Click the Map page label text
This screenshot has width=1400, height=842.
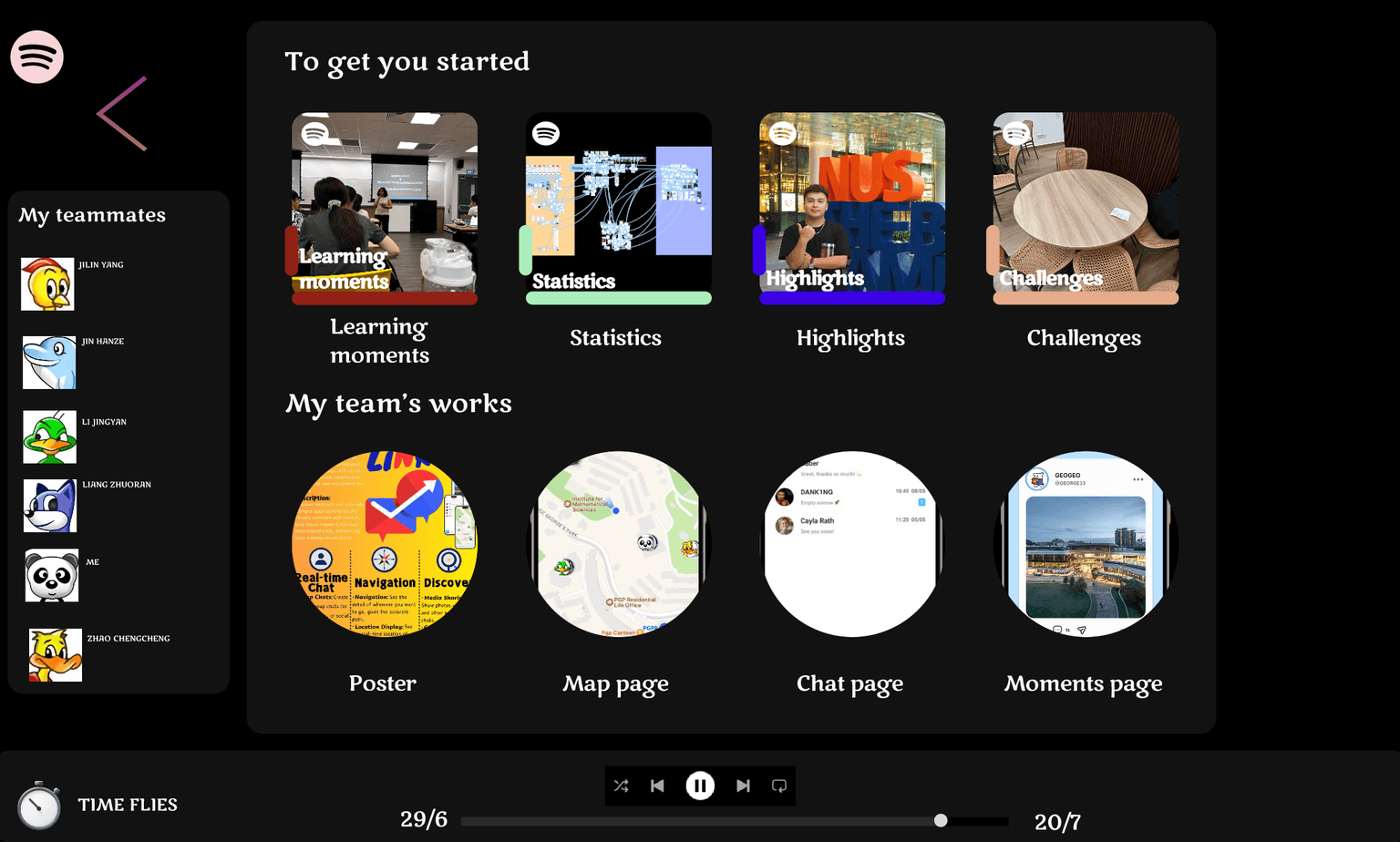pos(615,683)
